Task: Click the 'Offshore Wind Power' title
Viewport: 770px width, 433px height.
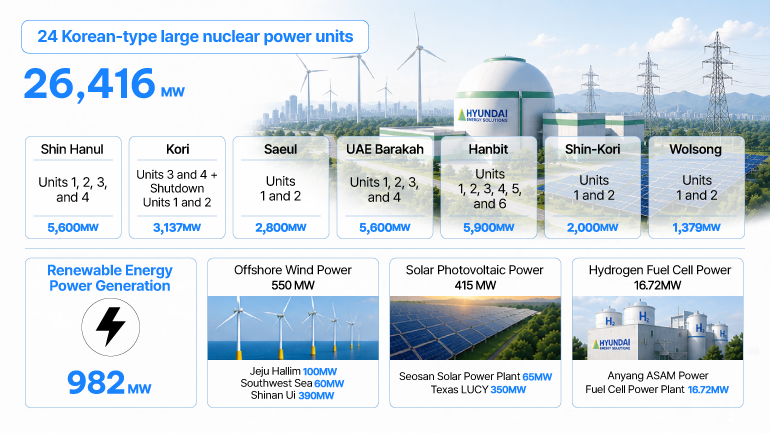Action: tap(293, 270)
